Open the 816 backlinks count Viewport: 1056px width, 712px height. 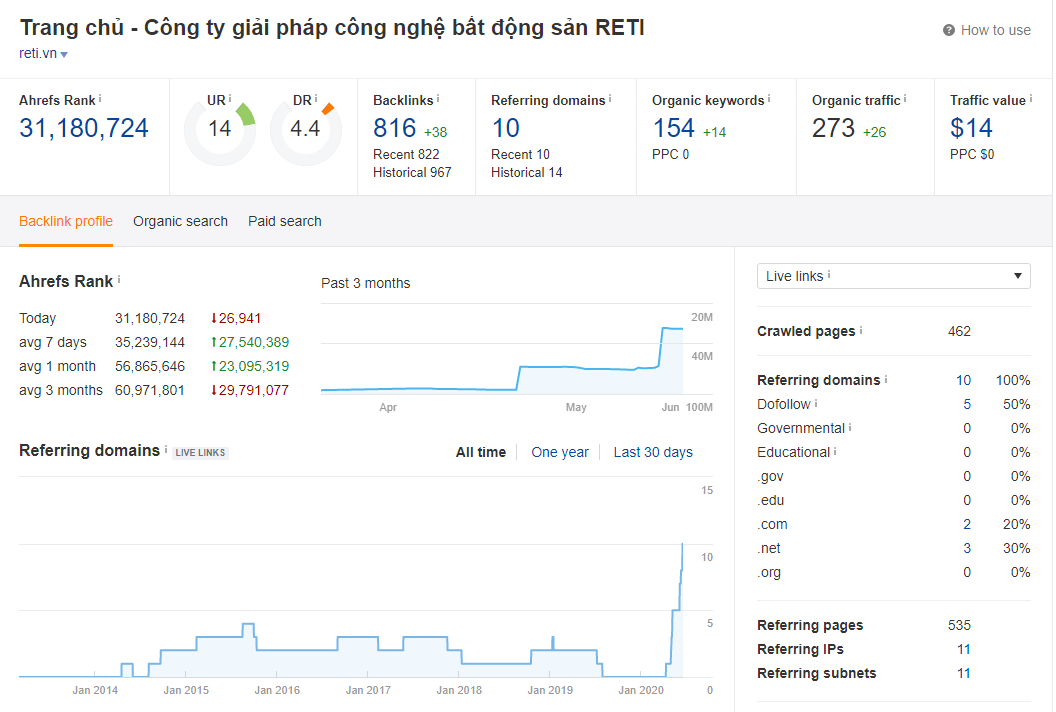coord(395,128)
